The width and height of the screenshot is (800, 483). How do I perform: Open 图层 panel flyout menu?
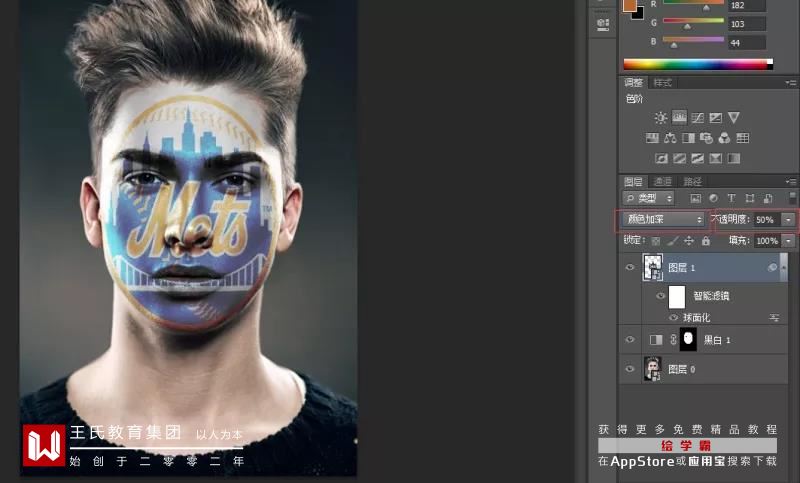coord(791,182)
